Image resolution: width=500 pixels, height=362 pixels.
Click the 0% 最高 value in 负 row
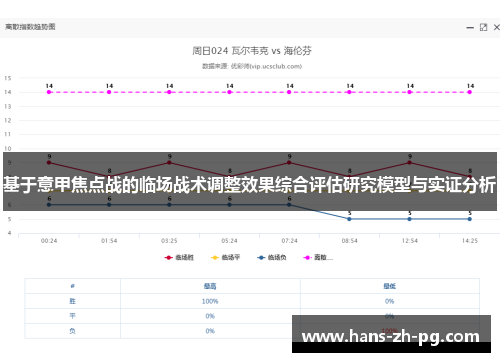tap(210, 331)
